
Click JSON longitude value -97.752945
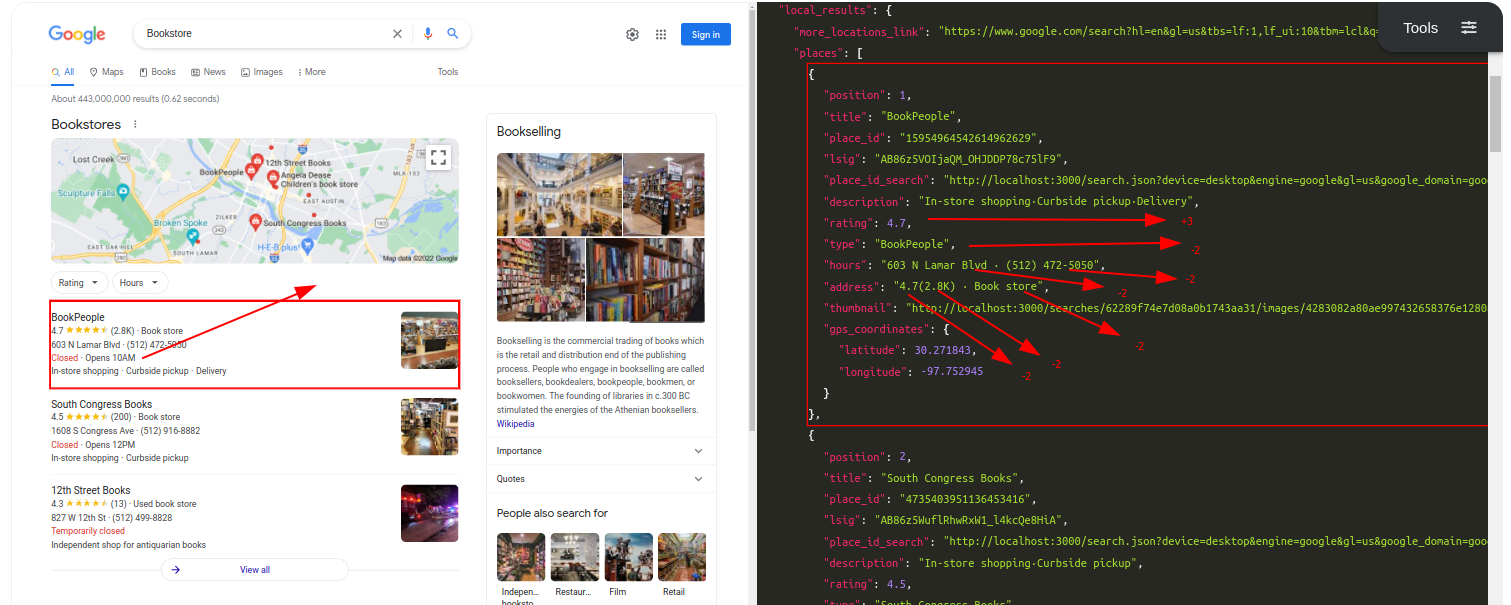[951, 372]
